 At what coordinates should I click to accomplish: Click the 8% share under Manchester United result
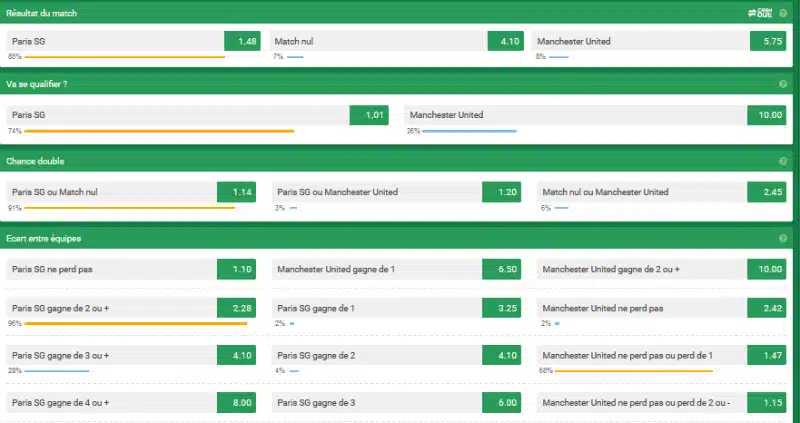(541, 57)
